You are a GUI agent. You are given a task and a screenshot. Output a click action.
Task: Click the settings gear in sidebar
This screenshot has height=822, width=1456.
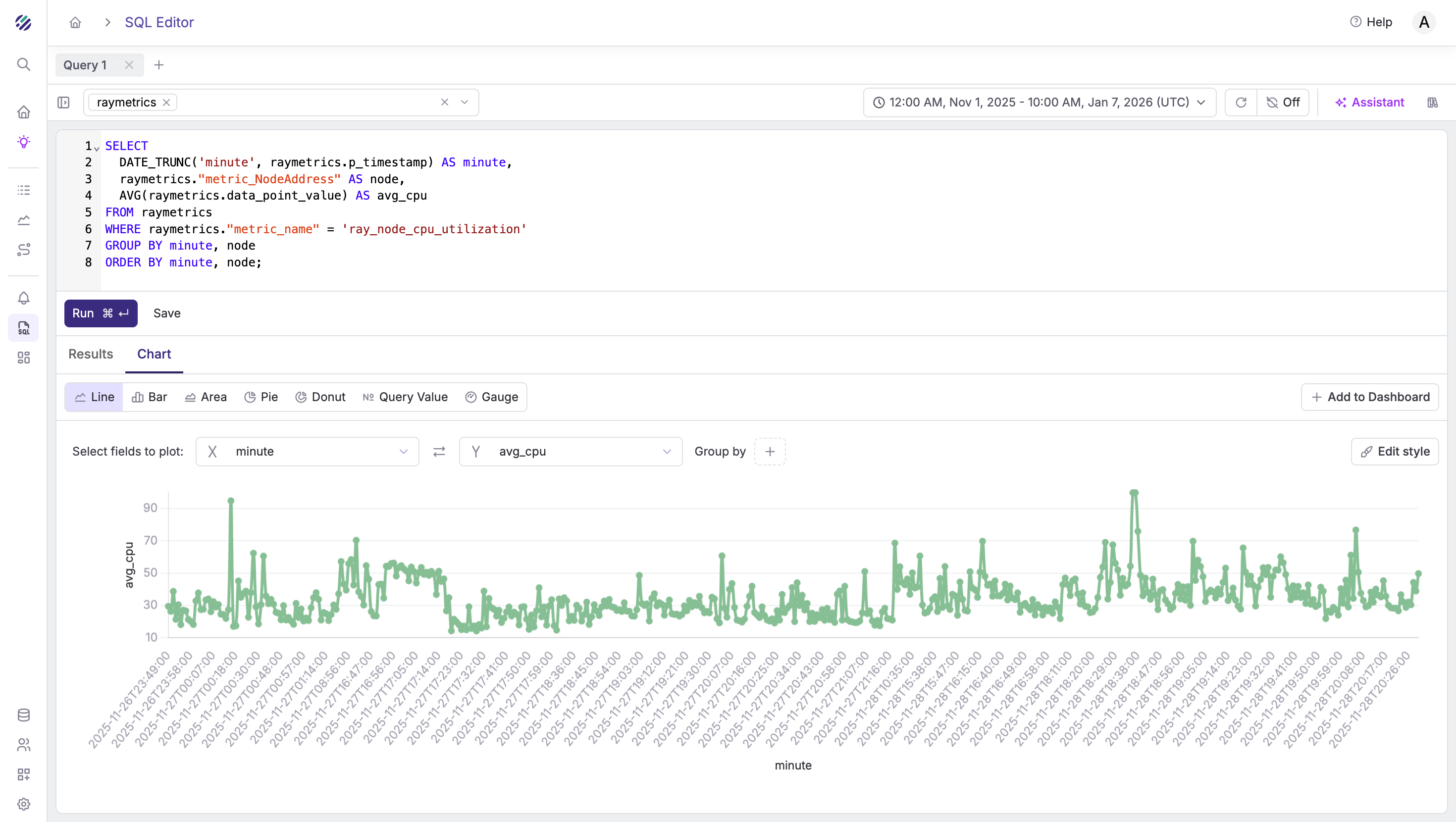[23, 804]
